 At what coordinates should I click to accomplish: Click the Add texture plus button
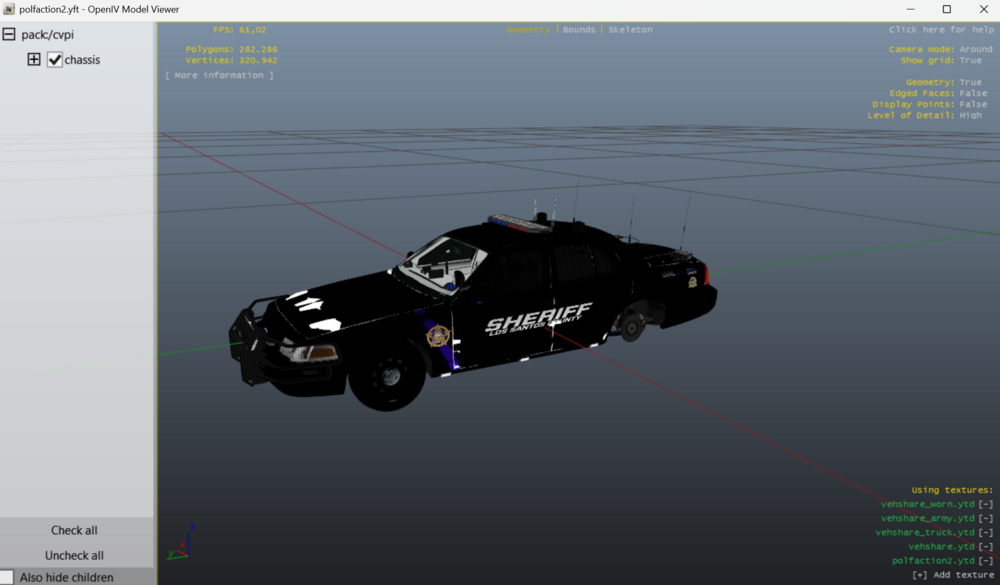920,575
